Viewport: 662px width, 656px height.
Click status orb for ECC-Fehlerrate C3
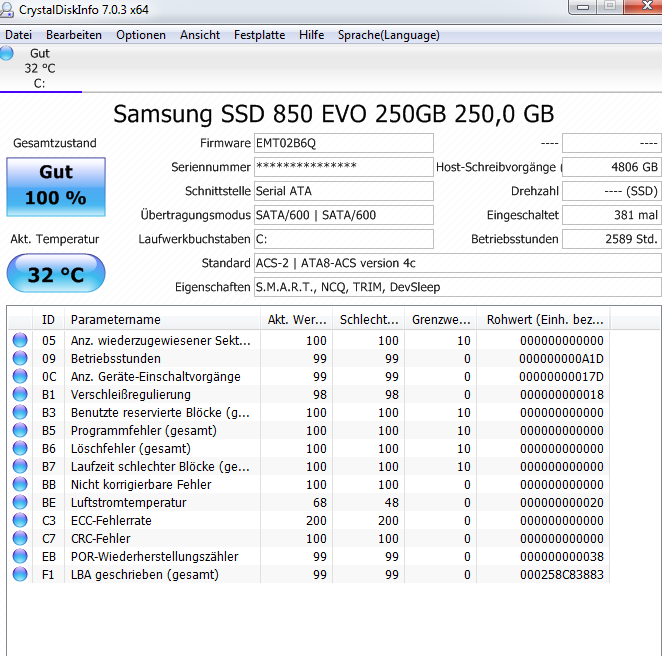coord(20,520)
